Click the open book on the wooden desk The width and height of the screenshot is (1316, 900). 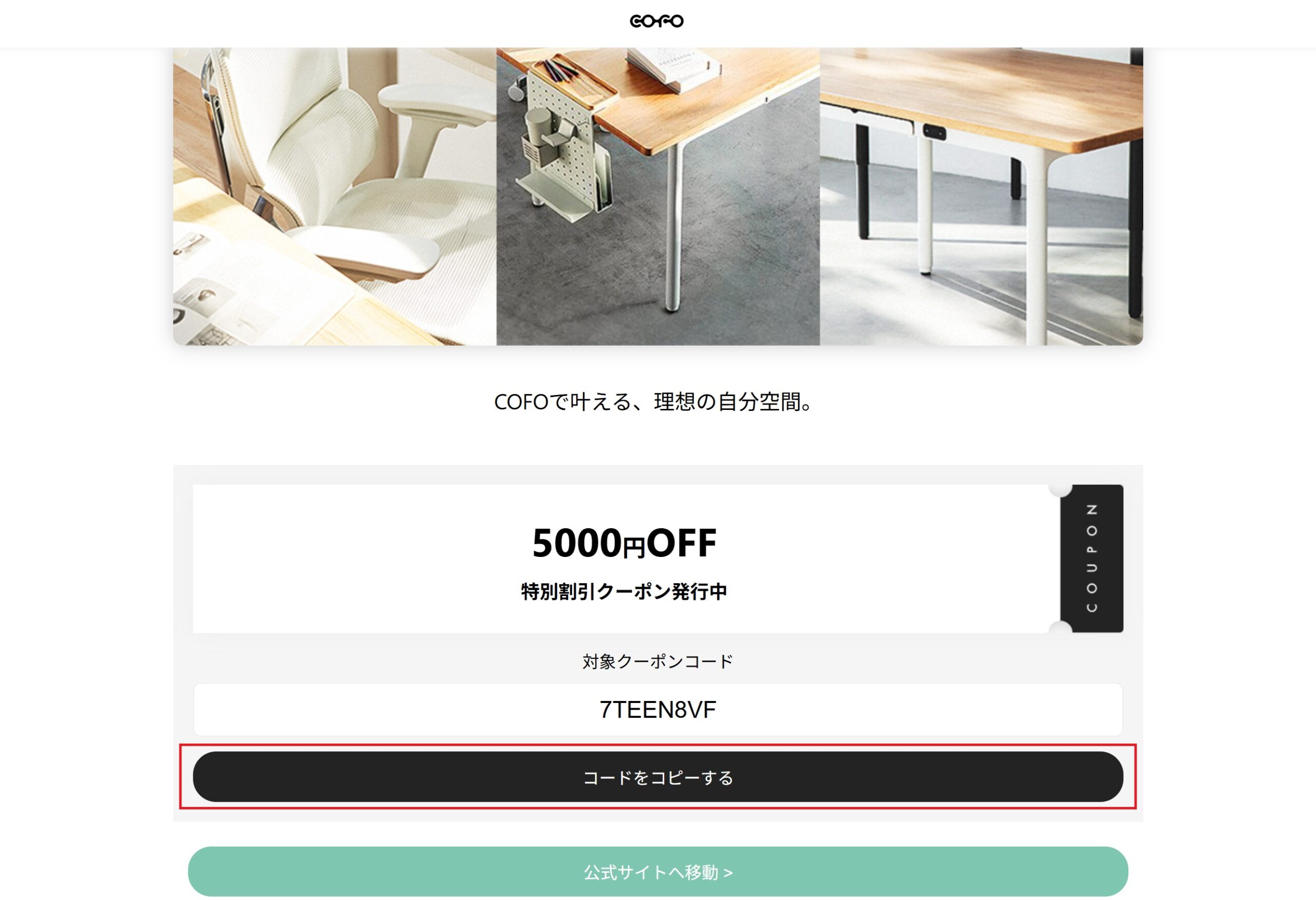point(673,68)
